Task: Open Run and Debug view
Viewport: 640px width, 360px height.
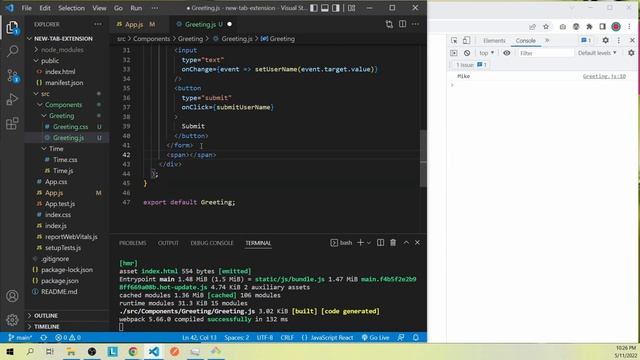Action: [12, 99]
